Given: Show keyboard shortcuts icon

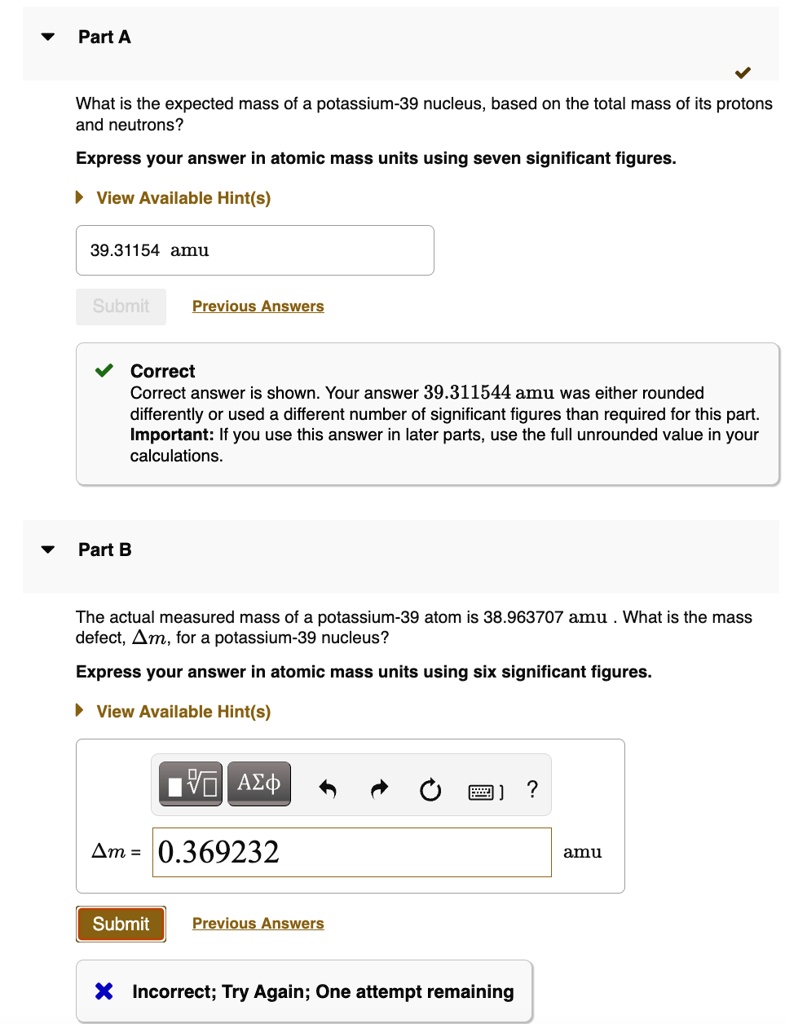Looking at the screenshot, I should click(x=484, y=792).
